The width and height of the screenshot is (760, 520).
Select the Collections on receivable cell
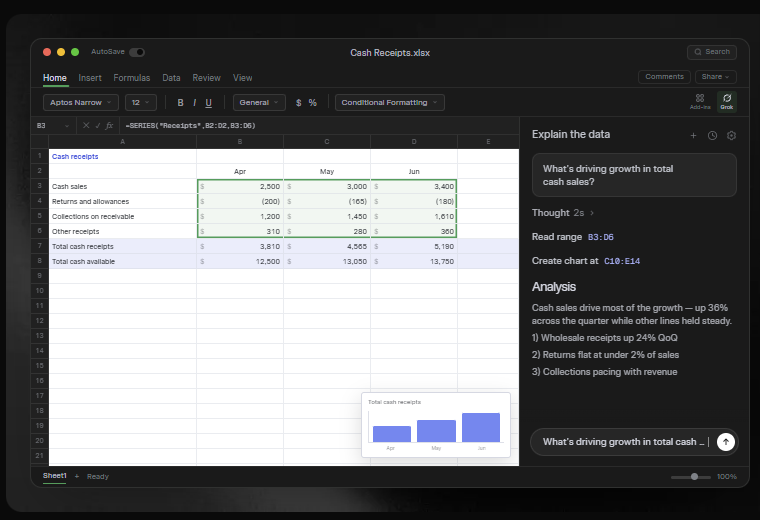123,217
